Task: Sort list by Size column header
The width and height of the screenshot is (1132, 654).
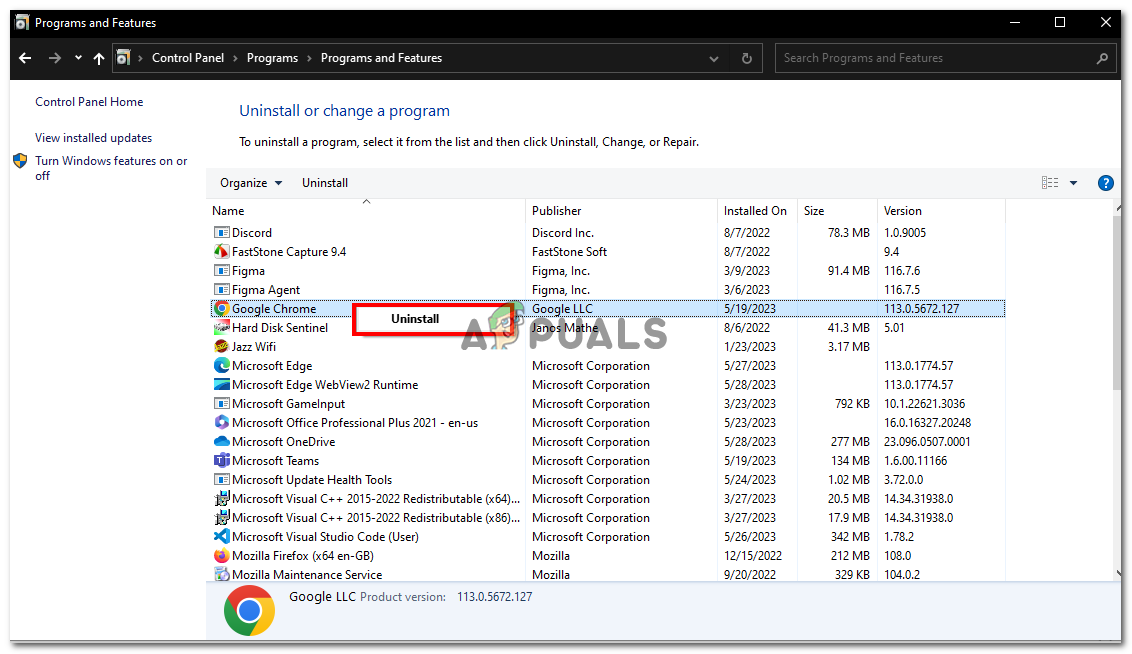Action: [x=837, y=211]
